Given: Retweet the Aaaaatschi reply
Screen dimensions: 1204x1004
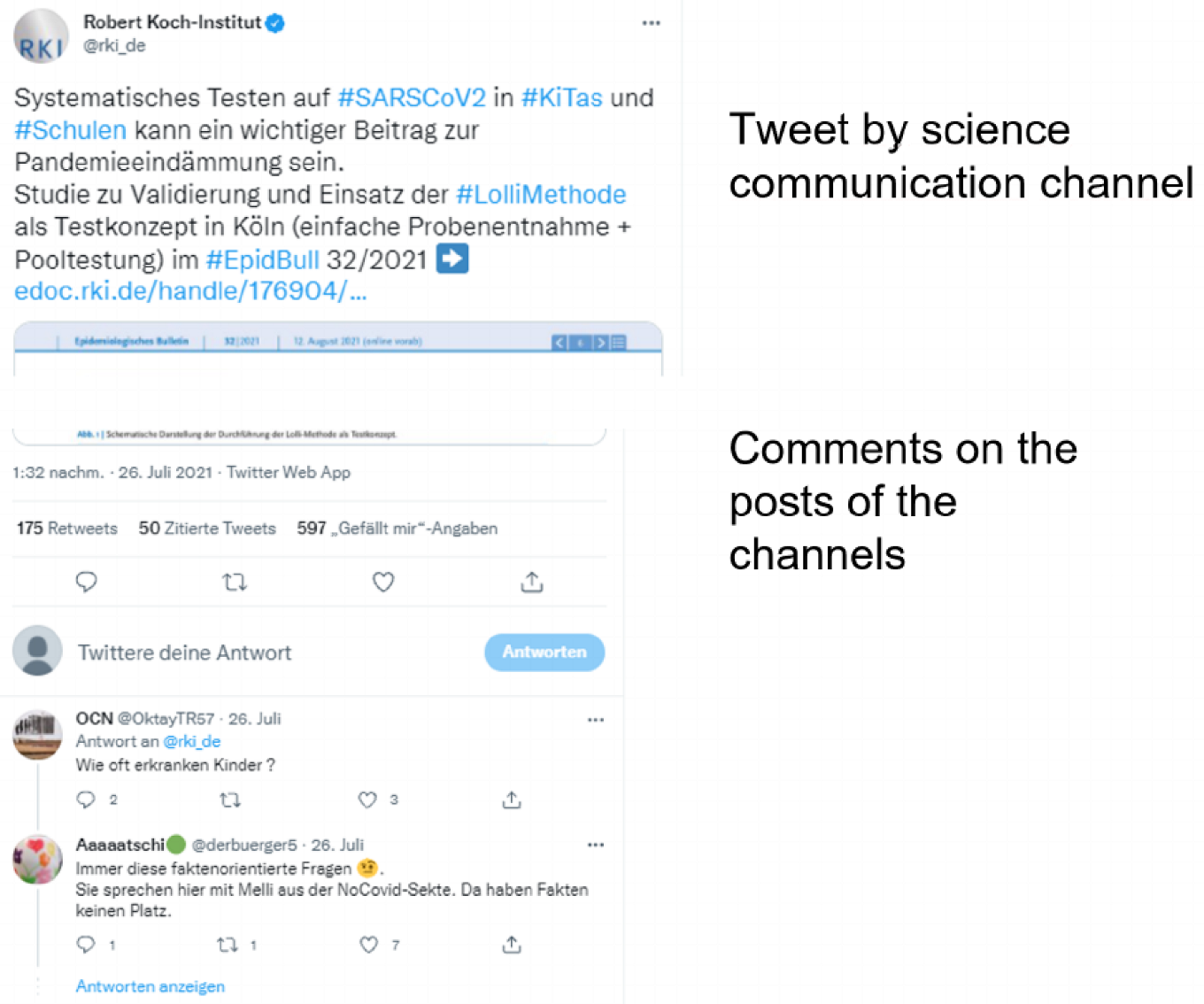Looking at the screenshot, I should 228,945.
